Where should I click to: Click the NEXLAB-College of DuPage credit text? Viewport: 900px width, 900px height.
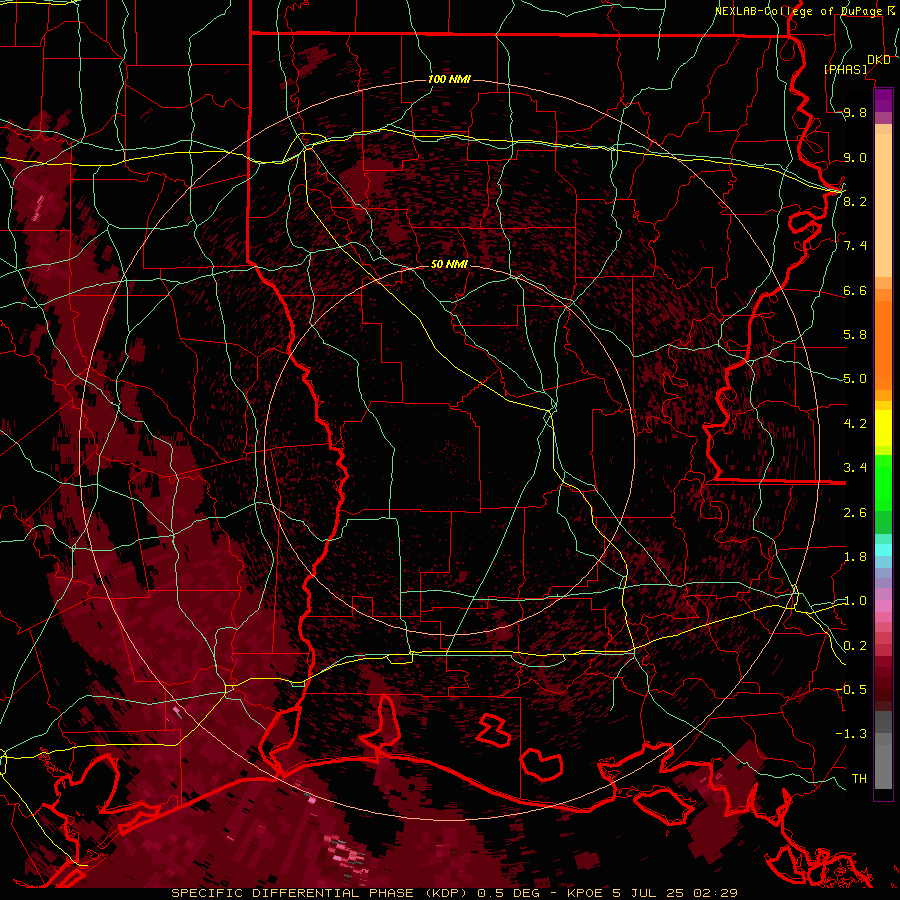(x=798, y=11)
